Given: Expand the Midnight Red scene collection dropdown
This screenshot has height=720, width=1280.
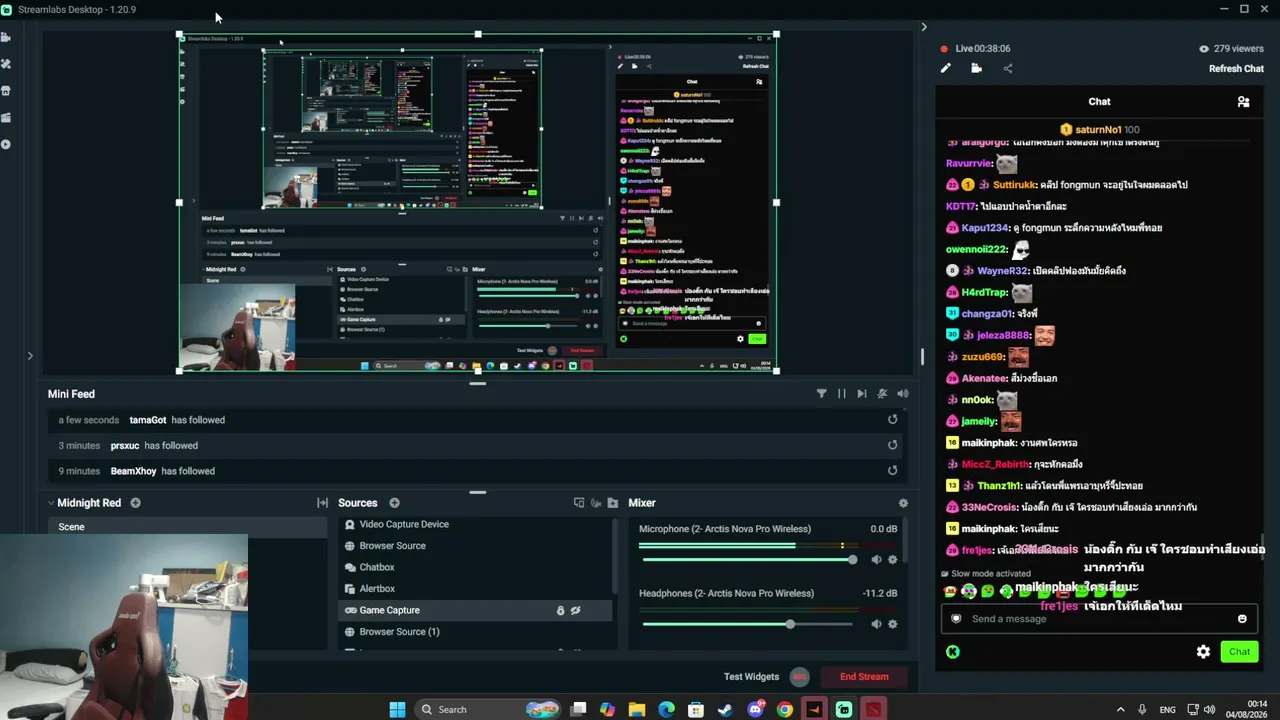Looking at the screenshot, I should coord(51,503).
